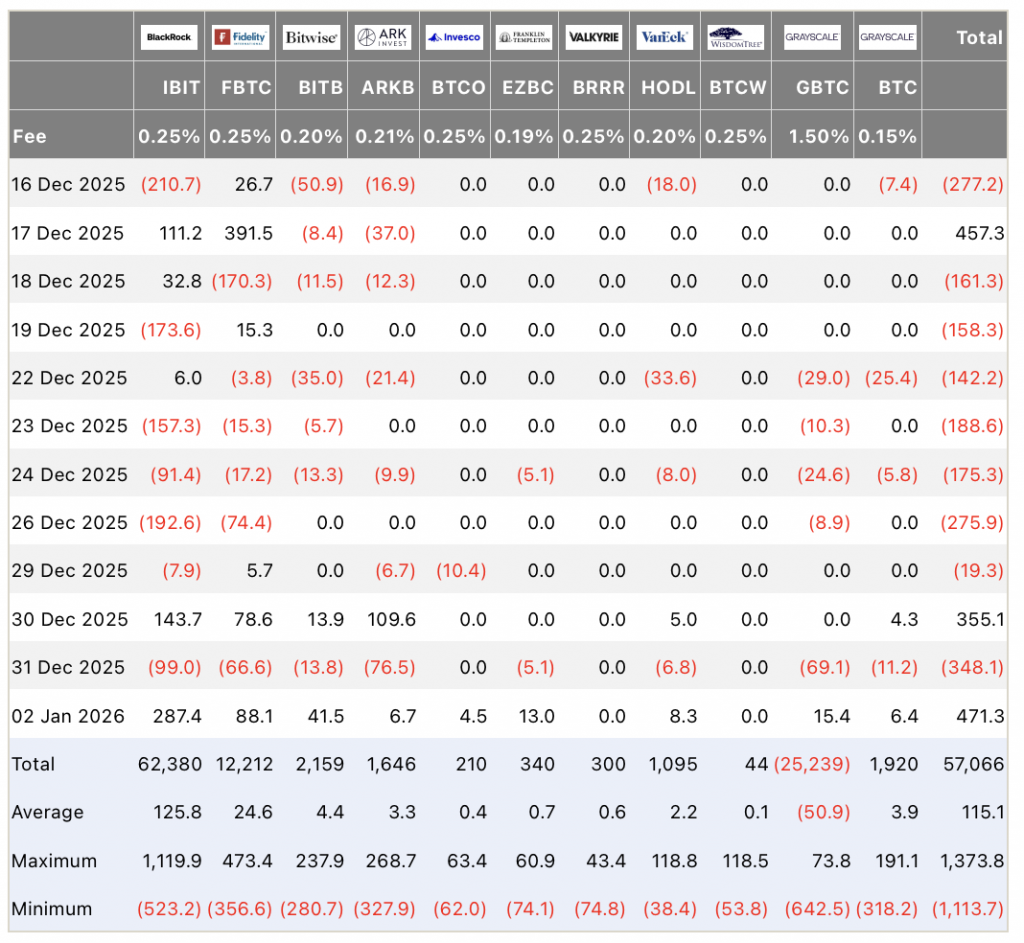The height and width of the screenshot is (943, 1024).
Task: Select the GBTC ticker header
Action: pyautogui.click(x=822, y=87)
